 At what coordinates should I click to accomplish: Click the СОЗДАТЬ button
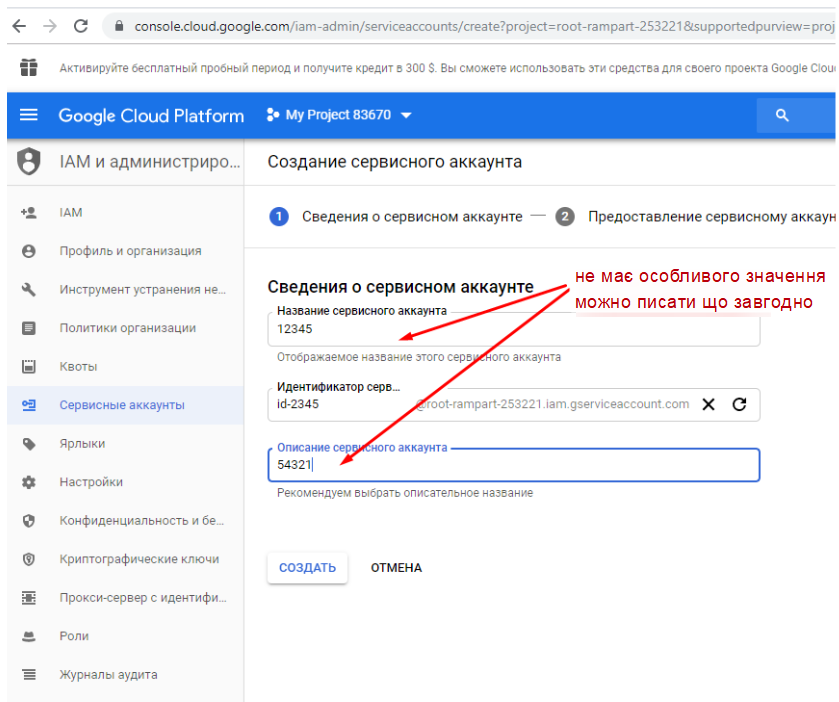tap(308, 568)
